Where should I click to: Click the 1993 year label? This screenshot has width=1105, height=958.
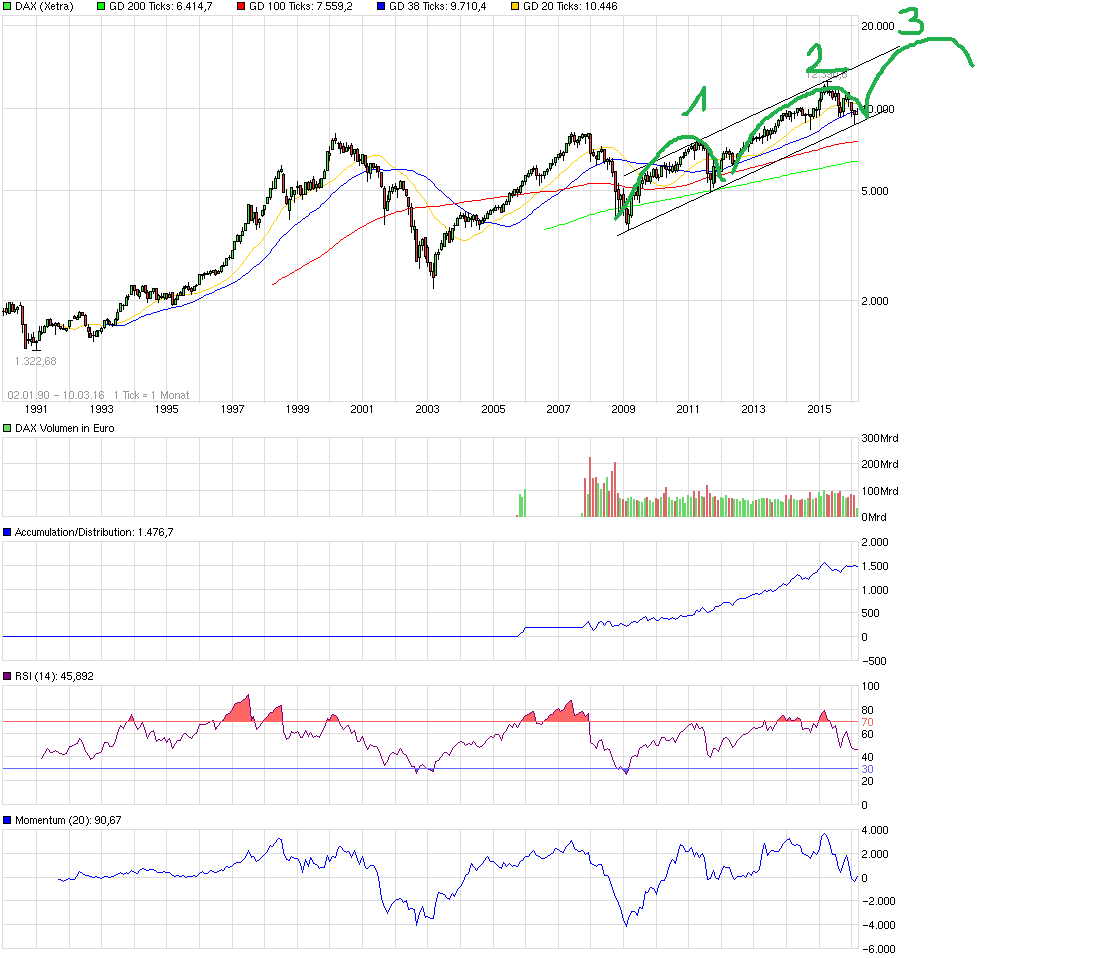[101, 409]
